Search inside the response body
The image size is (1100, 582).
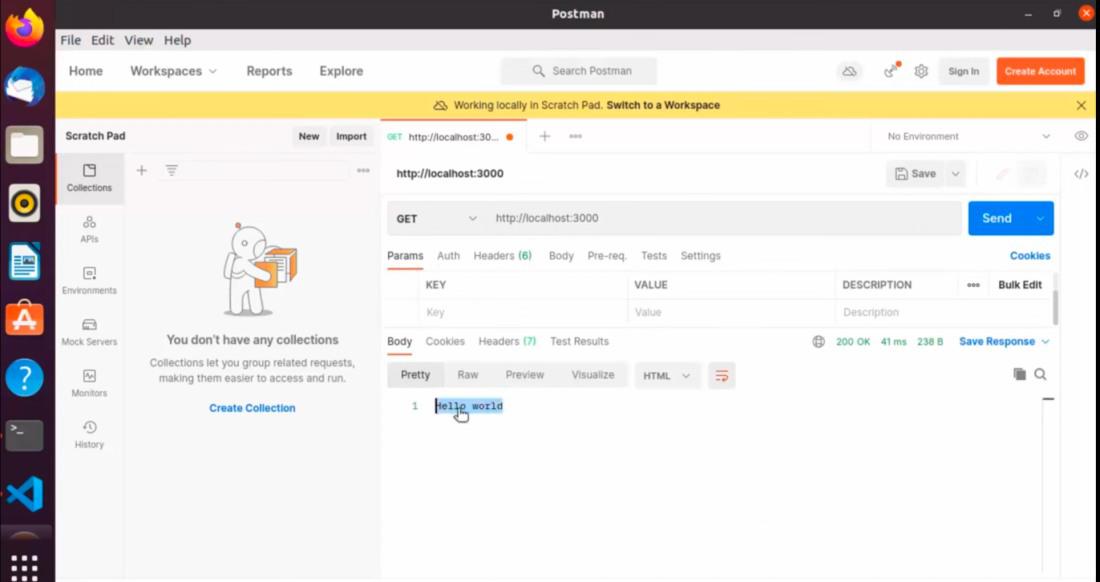pyautogui.click(x=1040, y=374)
